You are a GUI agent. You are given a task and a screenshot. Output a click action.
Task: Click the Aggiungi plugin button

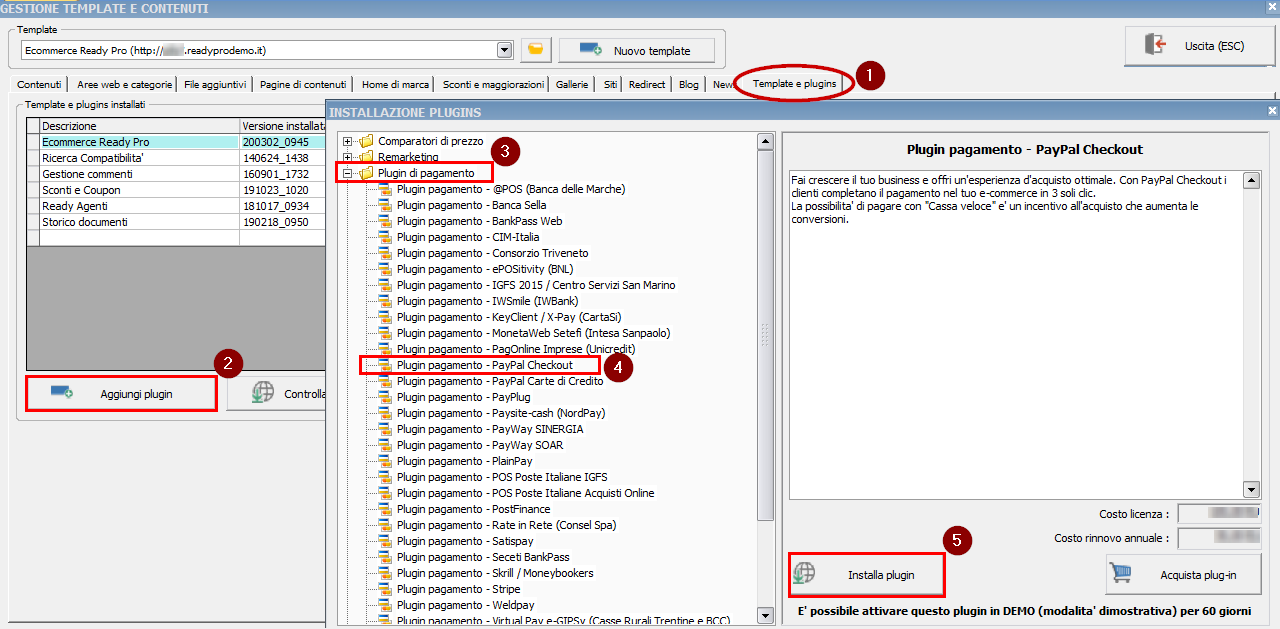click(121, 394)
